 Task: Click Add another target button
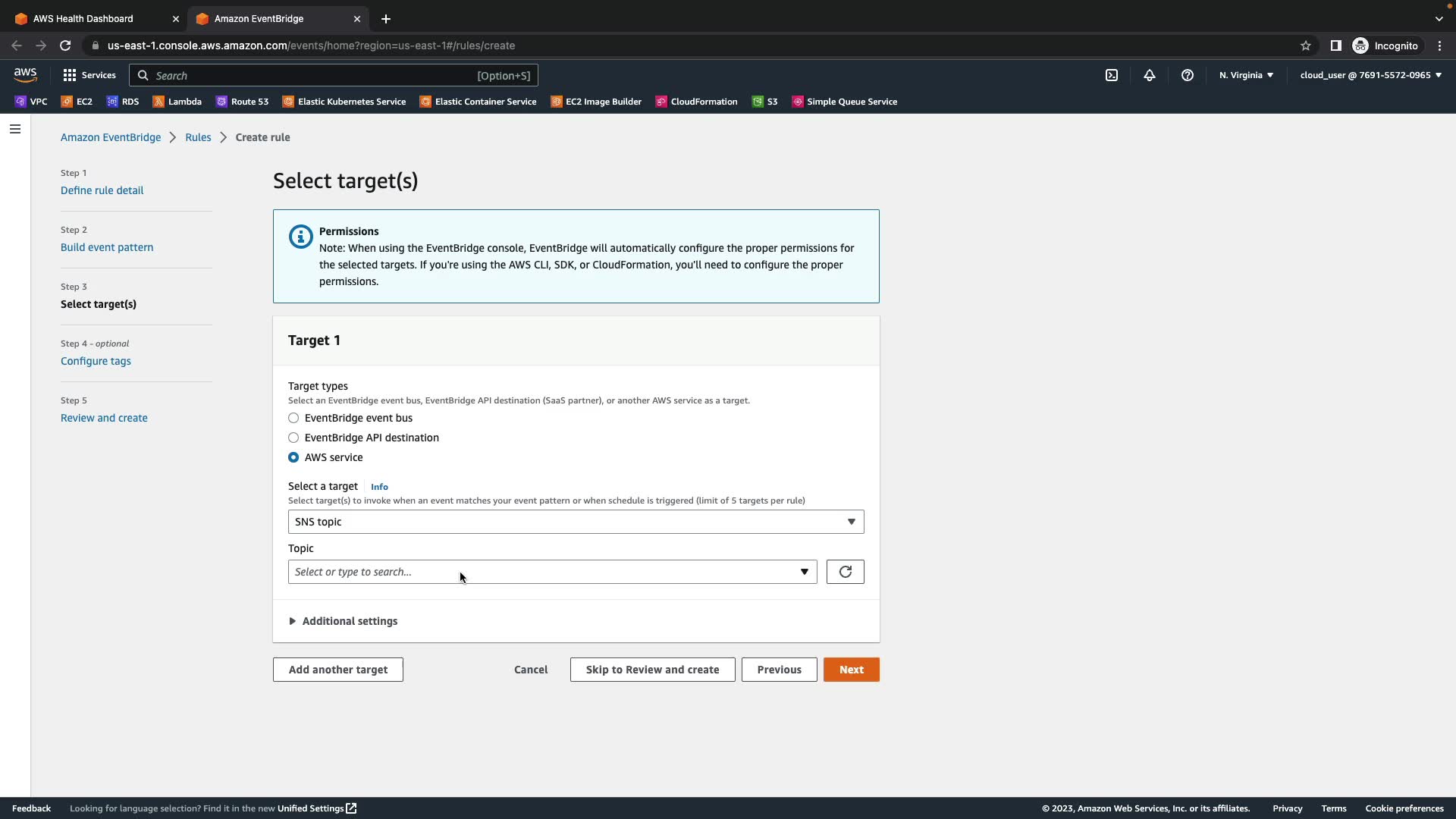337,670
